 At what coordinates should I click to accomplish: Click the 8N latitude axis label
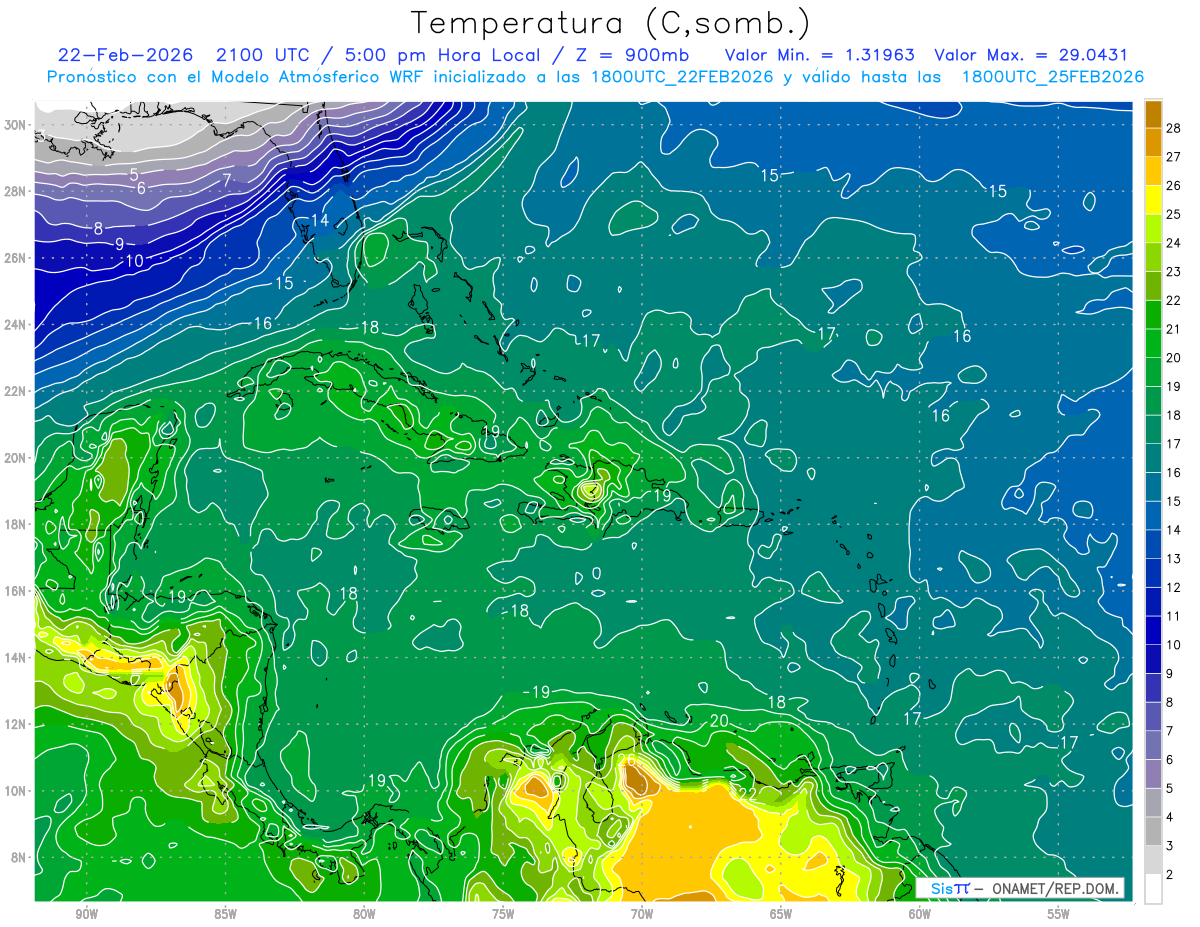click(x=19, y=857)
